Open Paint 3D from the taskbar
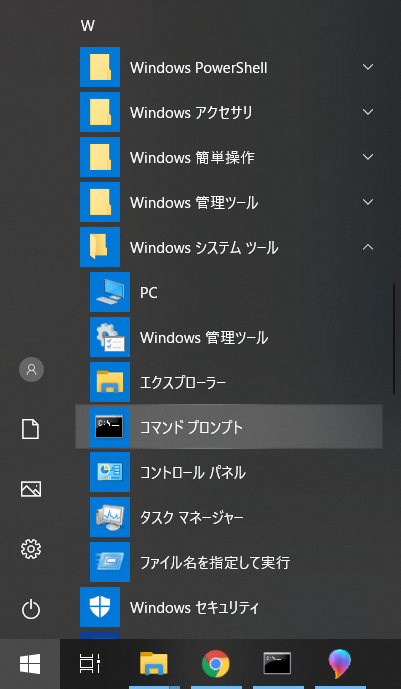This screenshot has height=689, width=401. 340,664
